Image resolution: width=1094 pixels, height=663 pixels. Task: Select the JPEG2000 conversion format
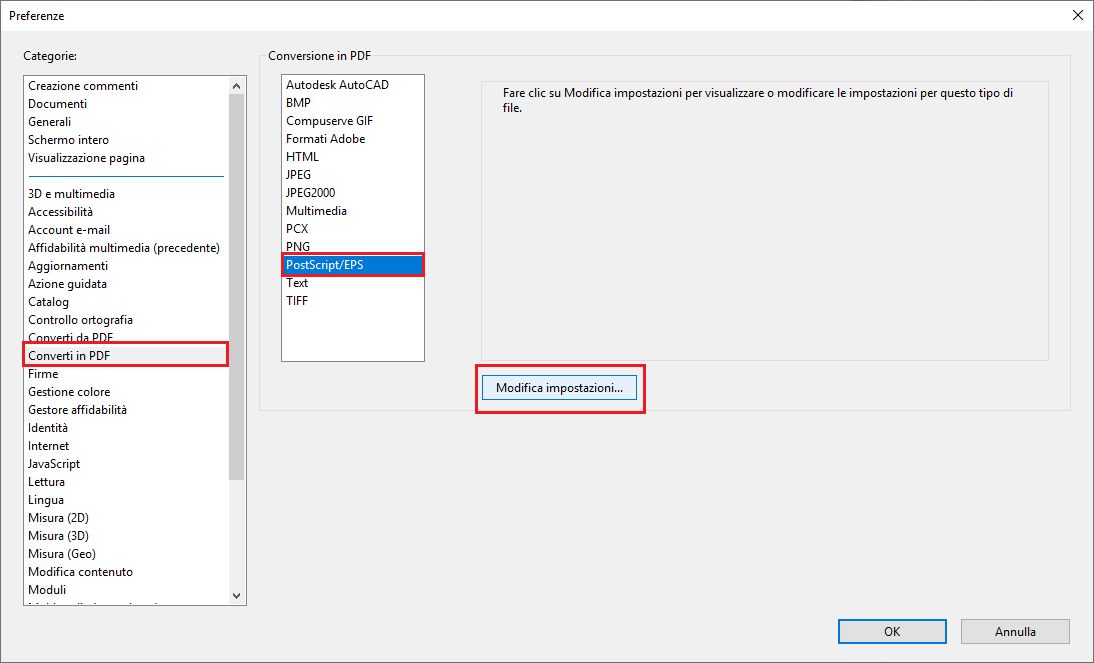pos(310,192)
